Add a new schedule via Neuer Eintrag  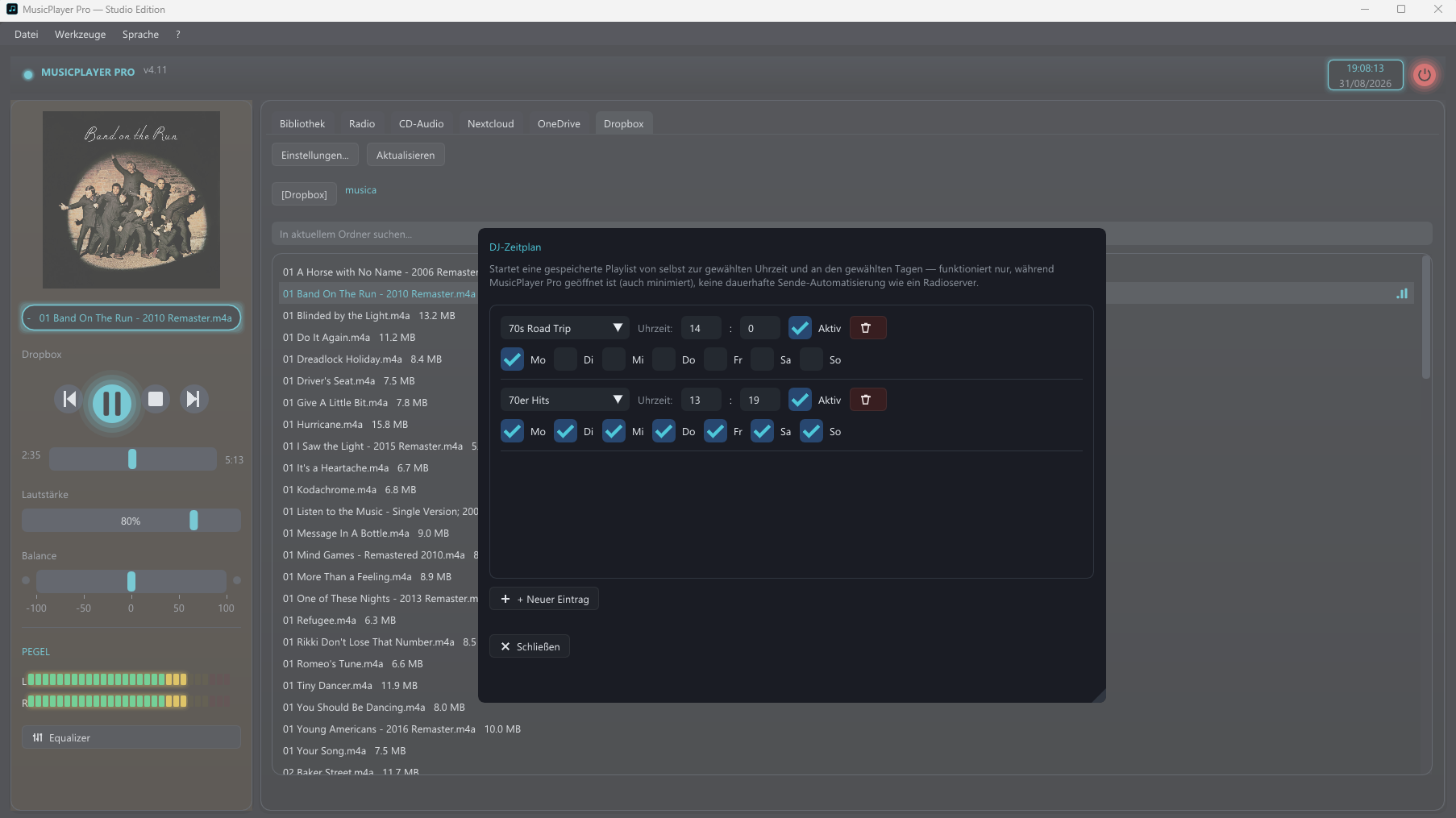(544, 599)
